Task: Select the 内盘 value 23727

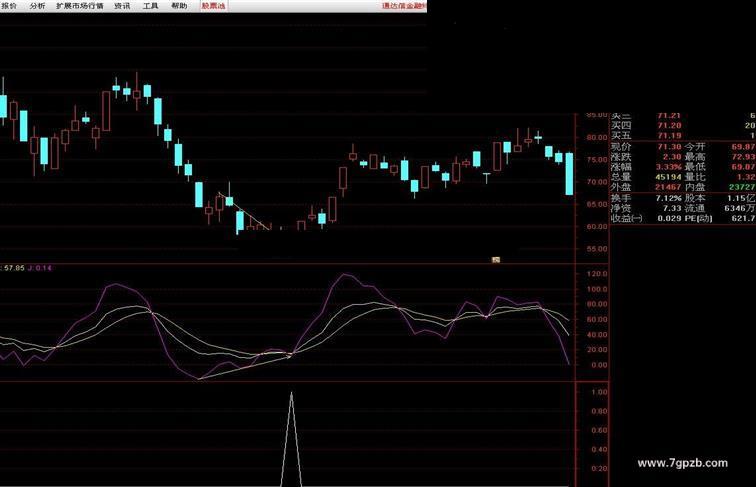Action: pyautogui.click(x=742, y=187)
